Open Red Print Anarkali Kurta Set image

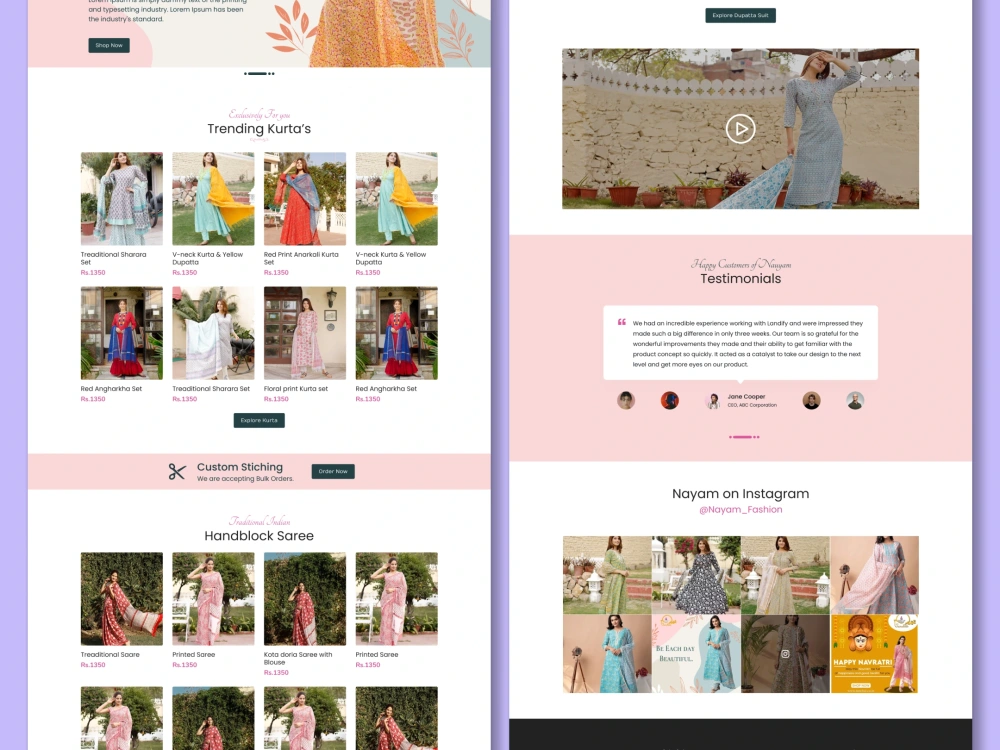point(305,198)
